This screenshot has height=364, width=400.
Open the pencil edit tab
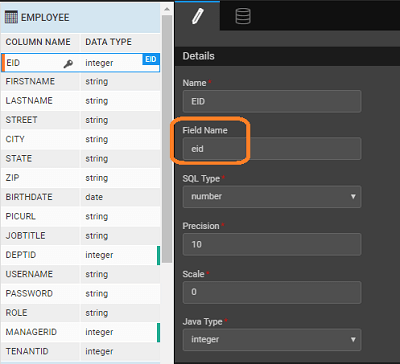click(x=197, y=16)
